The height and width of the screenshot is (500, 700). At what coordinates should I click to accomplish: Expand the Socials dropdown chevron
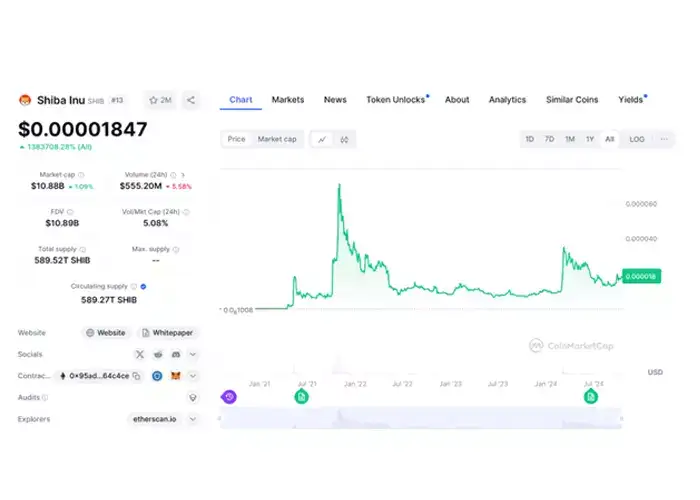(x=193, y=354)
